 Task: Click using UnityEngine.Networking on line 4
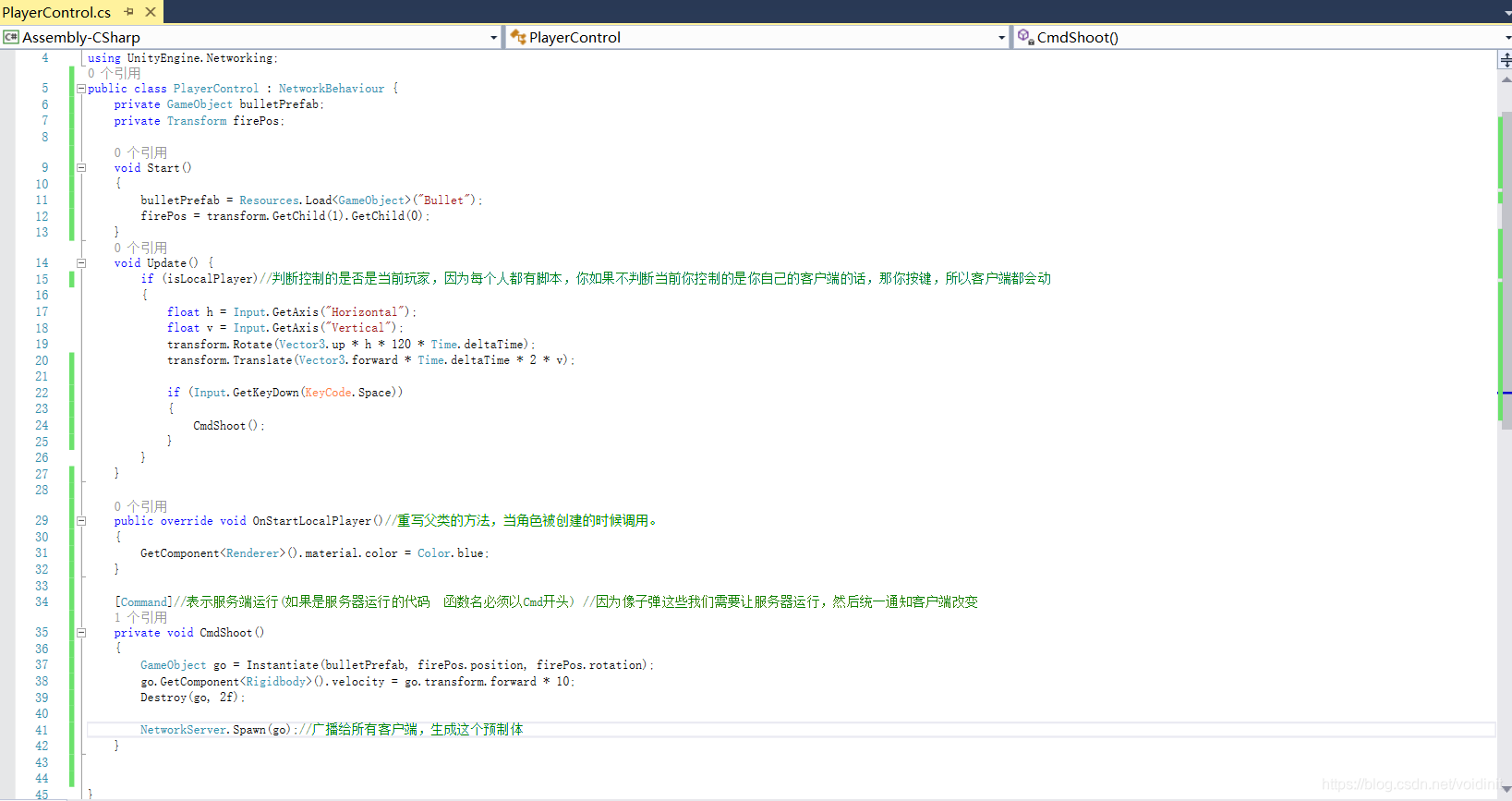point(183,58)
